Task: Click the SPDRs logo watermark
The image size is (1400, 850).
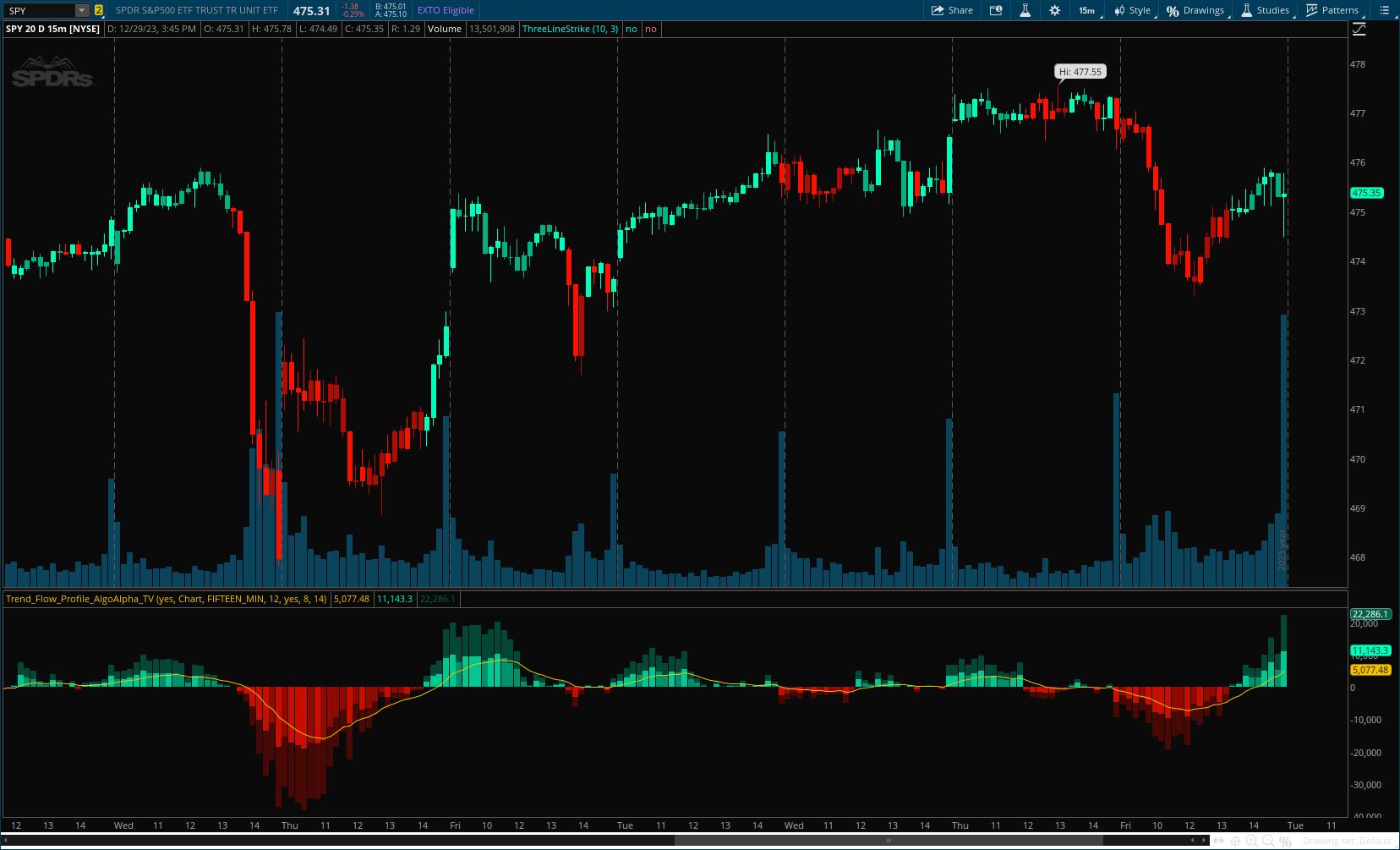Action: pyautogui.click(x=52, y=72)
